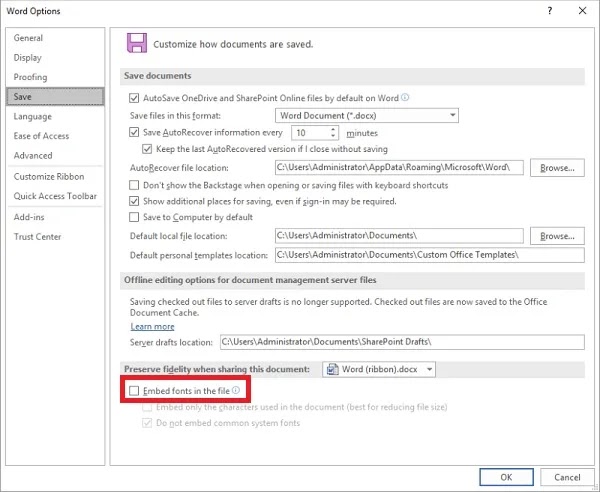Open the Word (ribbon).docx document dropdown
The height and width of the screenshot is (492, 600).
click(x=379, y=370)
